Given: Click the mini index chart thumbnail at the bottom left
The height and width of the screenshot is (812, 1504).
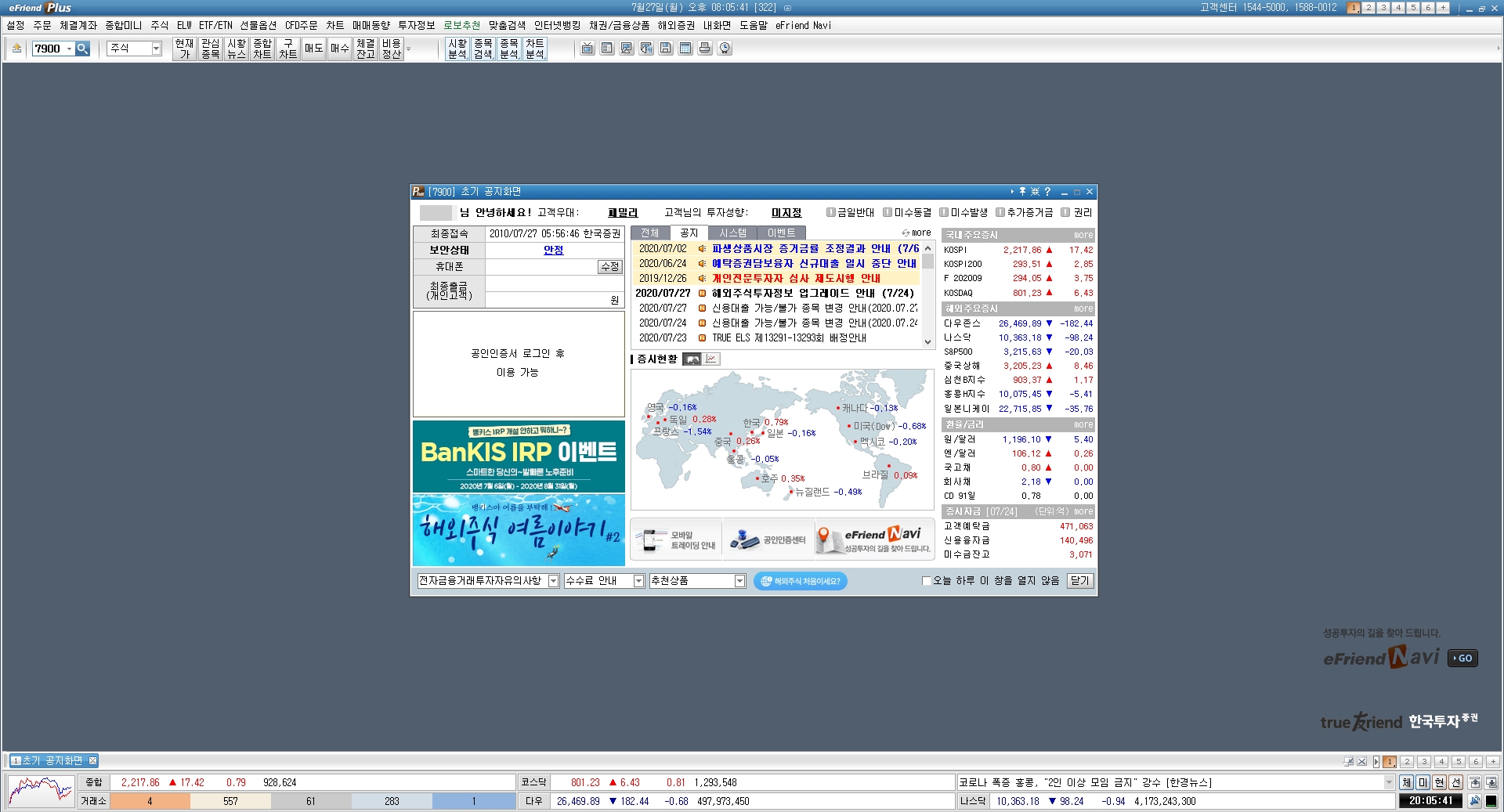Looking at the screenshot, I should (41, 792).
